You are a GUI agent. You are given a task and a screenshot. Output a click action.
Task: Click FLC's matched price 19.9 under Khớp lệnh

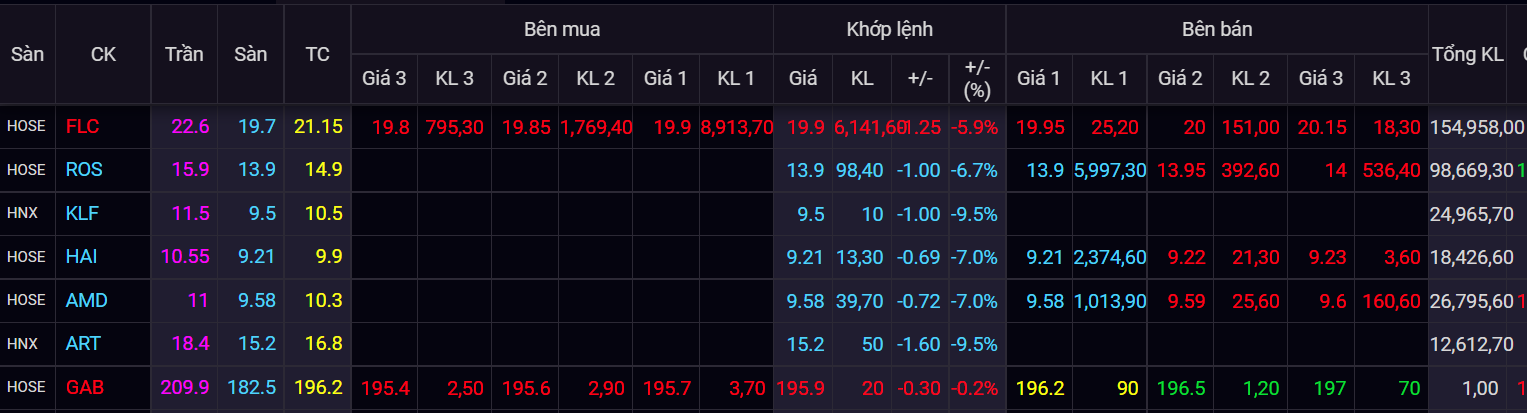pyautogui.click(x=805, y=127)
